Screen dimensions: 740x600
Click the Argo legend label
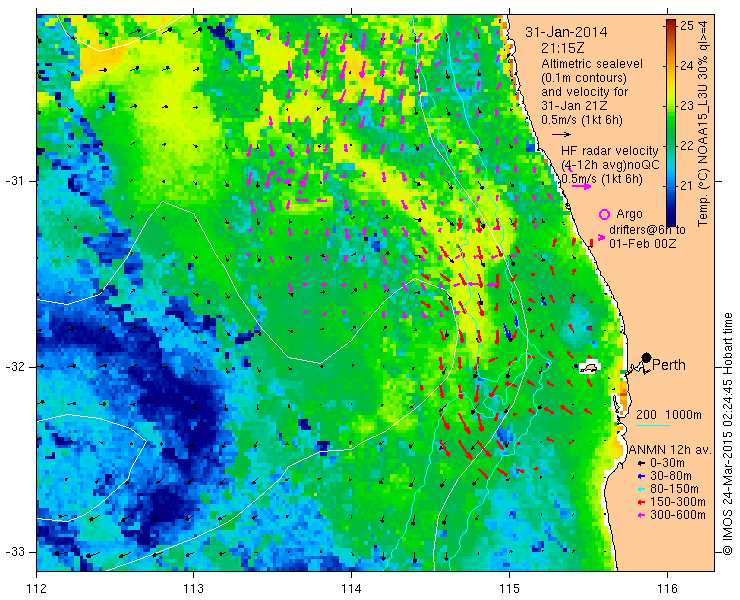(629, 214)
